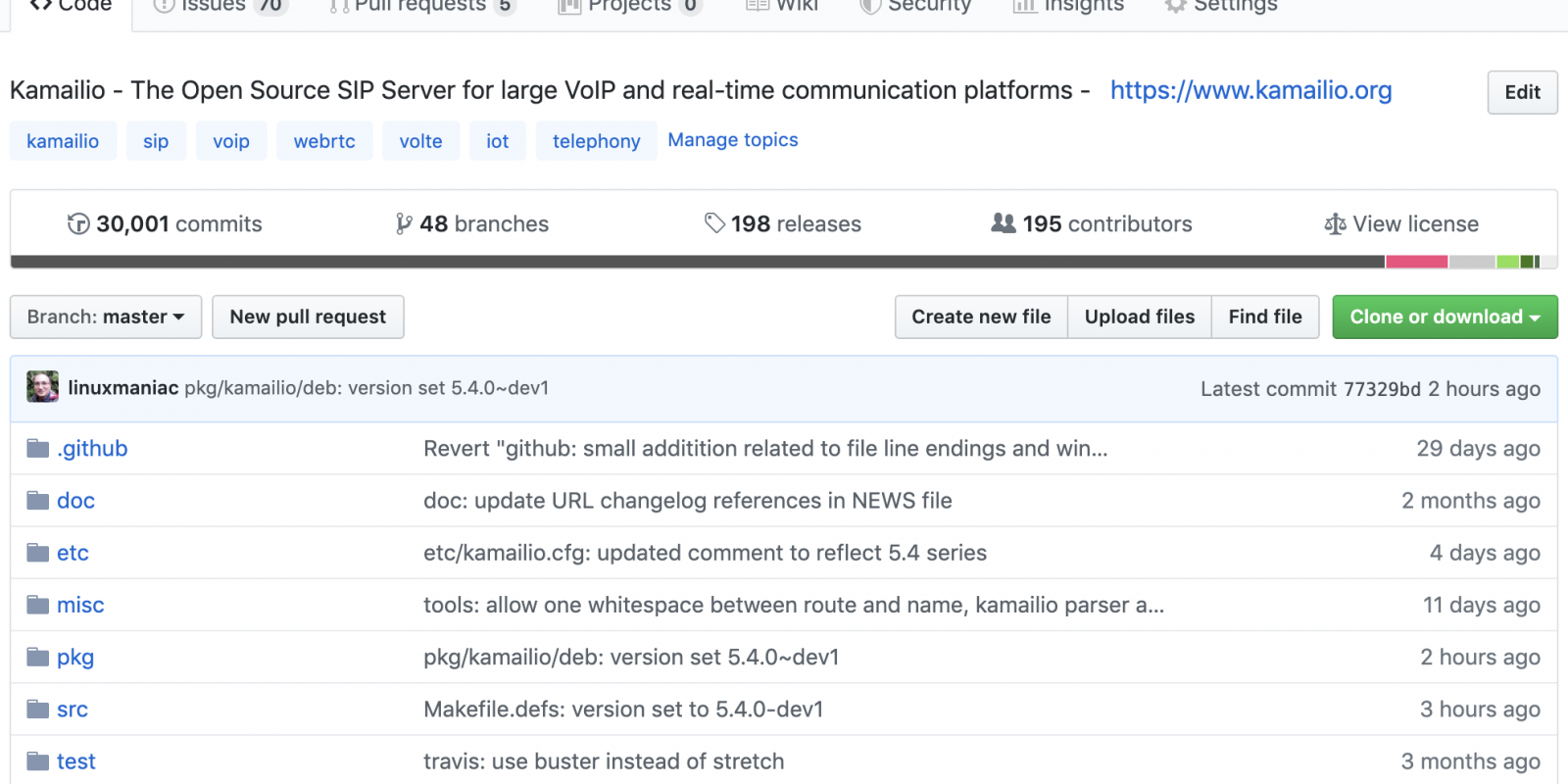View the 195 contributors page
Screen dimensions: 1568x784
point(1092,223)
